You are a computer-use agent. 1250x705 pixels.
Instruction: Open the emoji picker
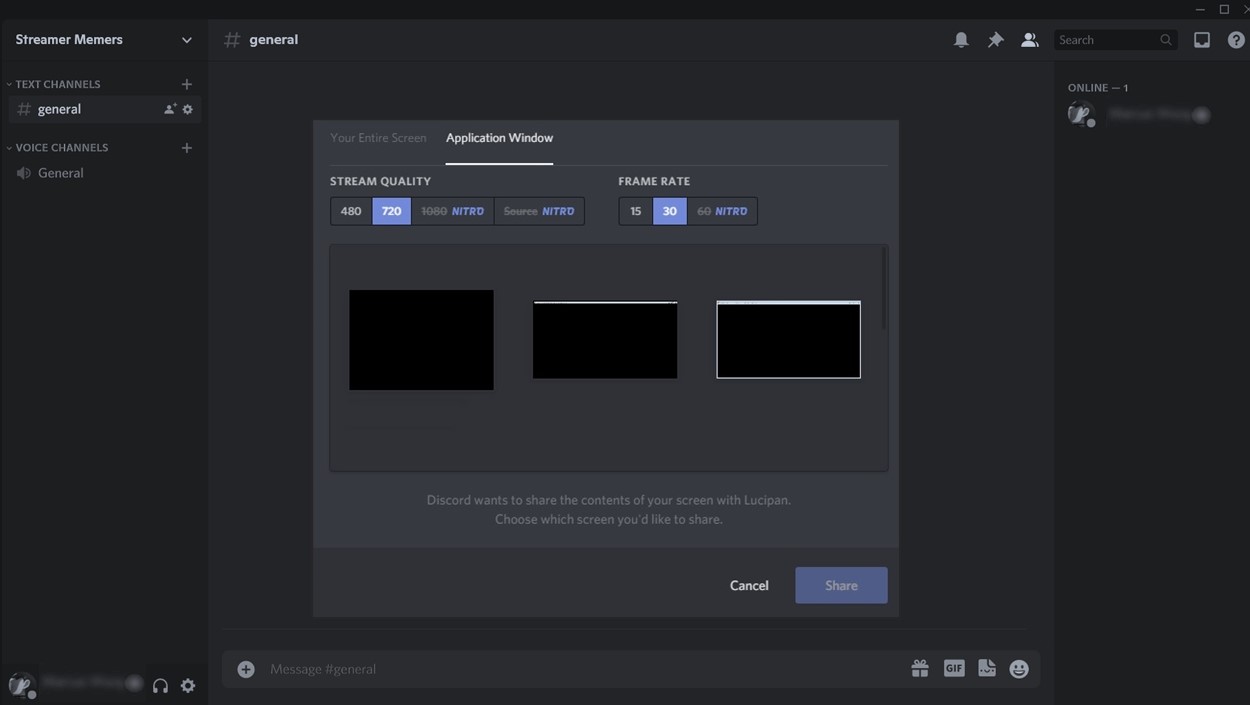(x=1019, y=669)
